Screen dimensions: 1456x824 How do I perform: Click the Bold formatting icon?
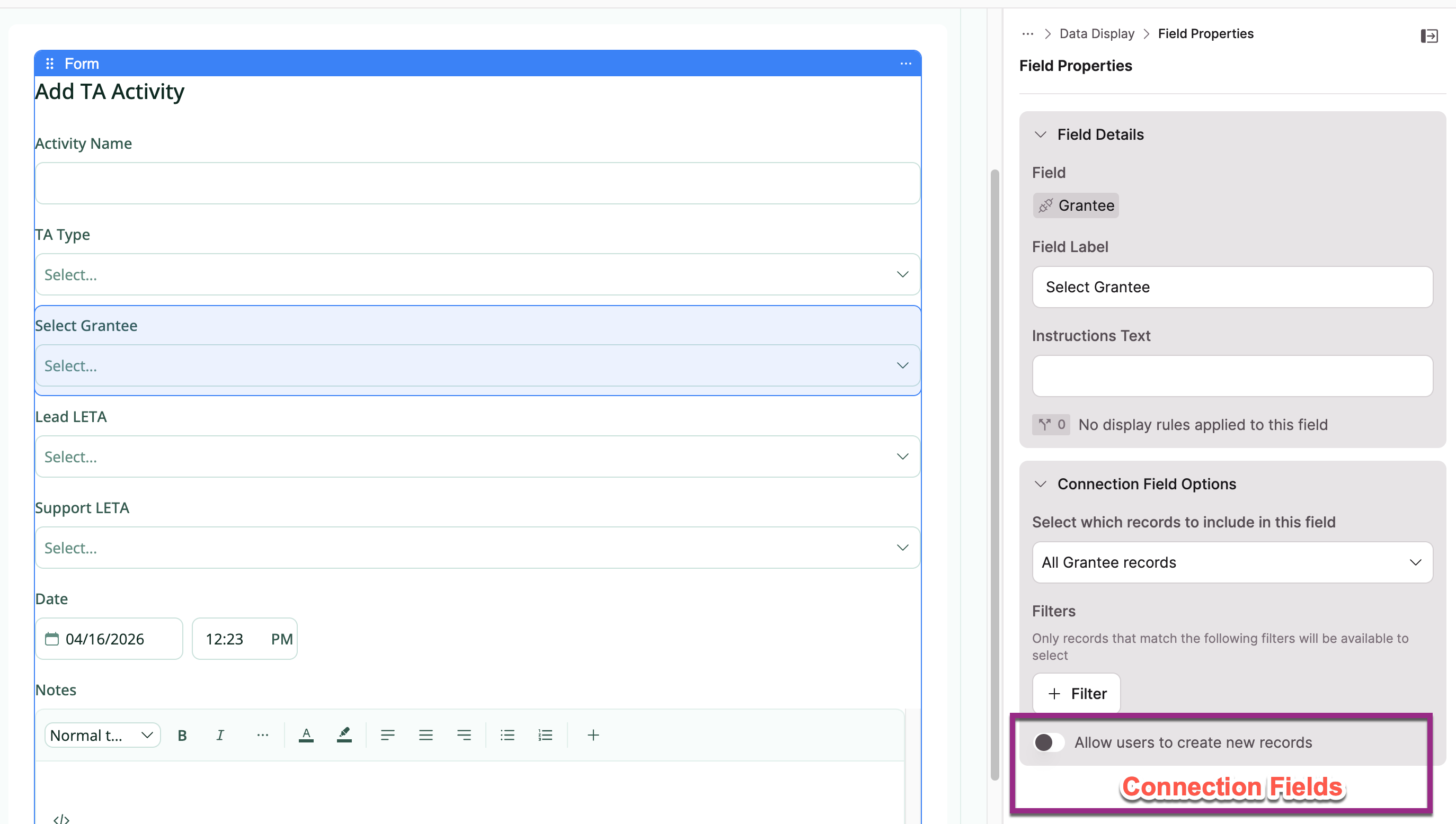(x=182, y=735)
